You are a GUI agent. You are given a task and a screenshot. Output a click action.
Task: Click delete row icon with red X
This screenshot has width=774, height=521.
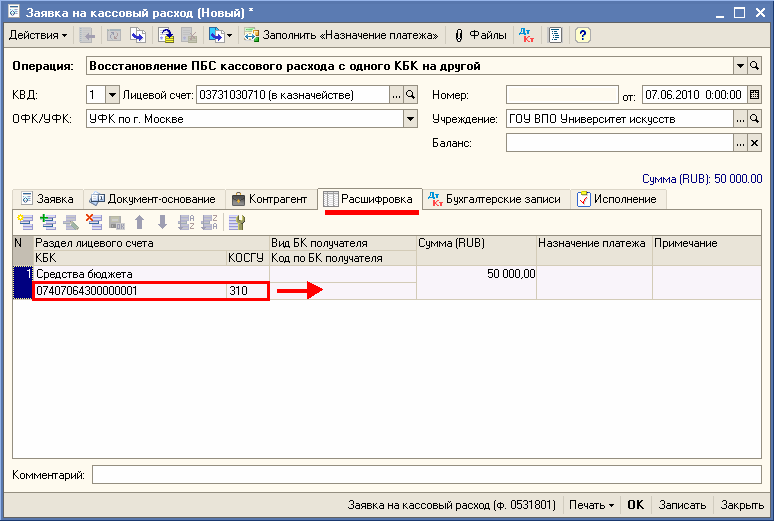[93, 223]
